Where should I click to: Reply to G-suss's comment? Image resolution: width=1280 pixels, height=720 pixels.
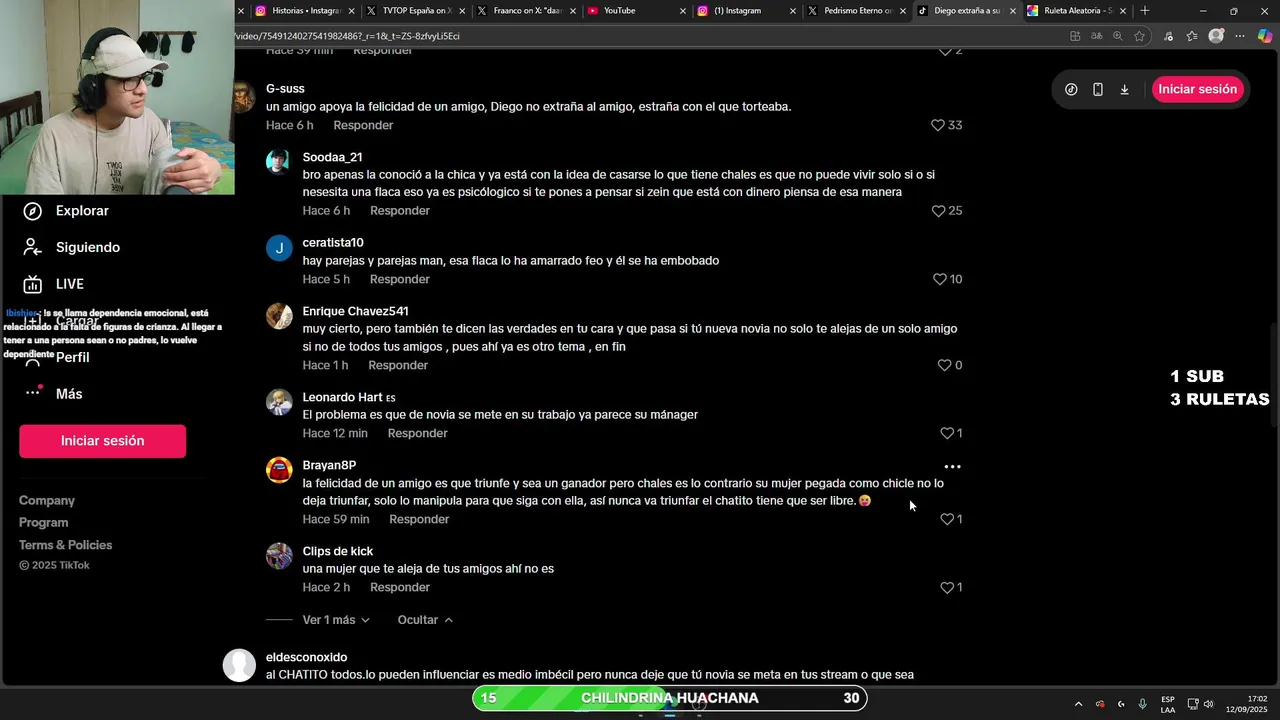click(363, 125)
